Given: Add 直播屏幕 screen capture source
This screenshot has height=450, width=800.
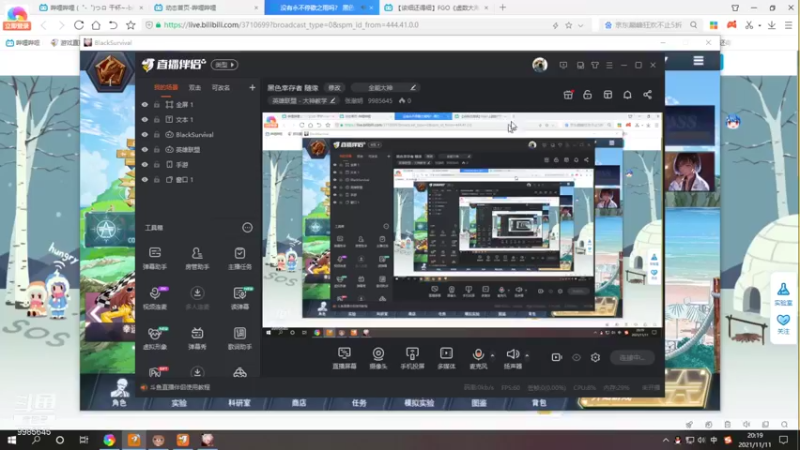Looking at the screenshot, I should pyautogui.click(x=344, y=358).
